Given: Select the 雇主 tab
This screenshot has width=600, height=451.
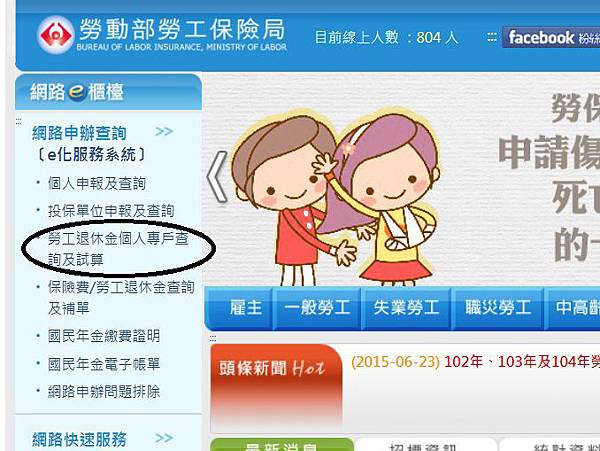Looking at the screenshot, I should tap(245, 308).
